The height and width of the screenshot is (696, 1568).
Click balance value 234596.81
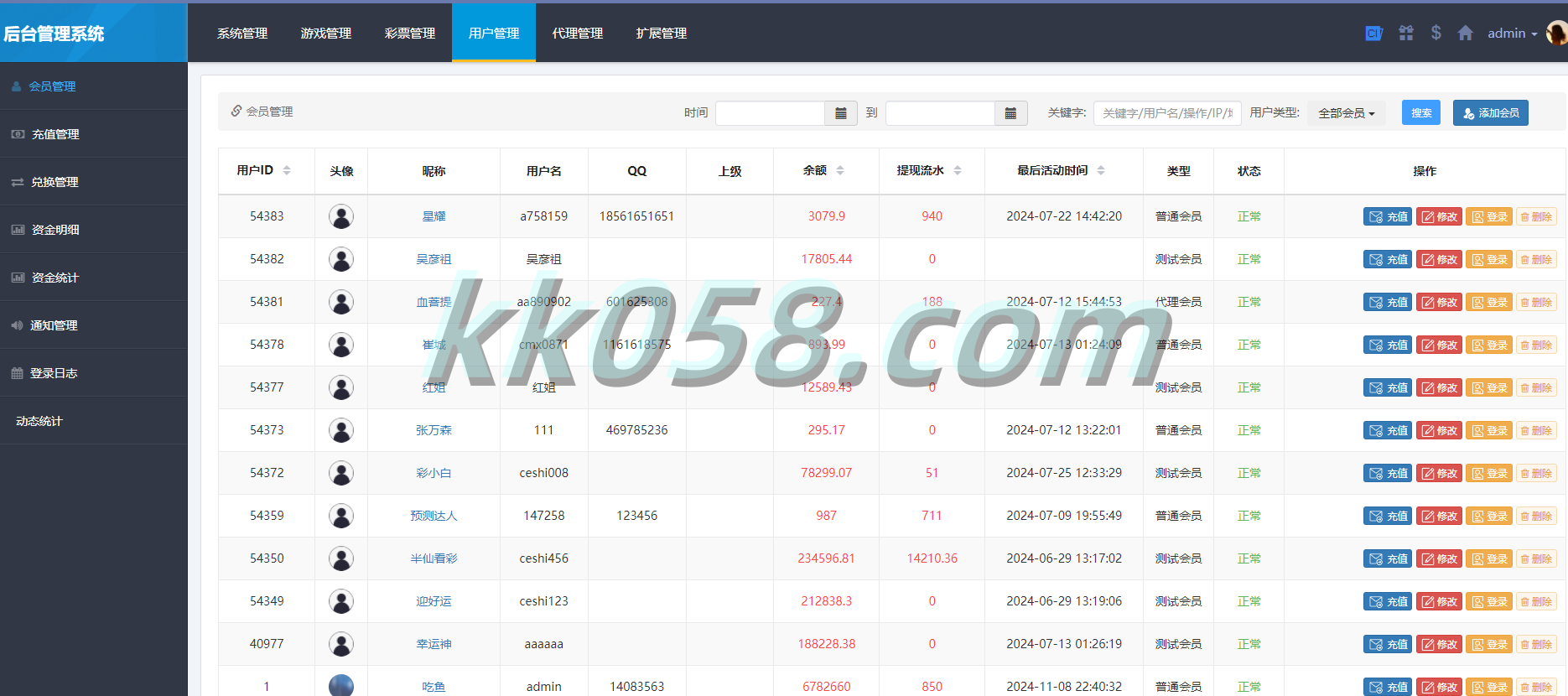point(826,558)
